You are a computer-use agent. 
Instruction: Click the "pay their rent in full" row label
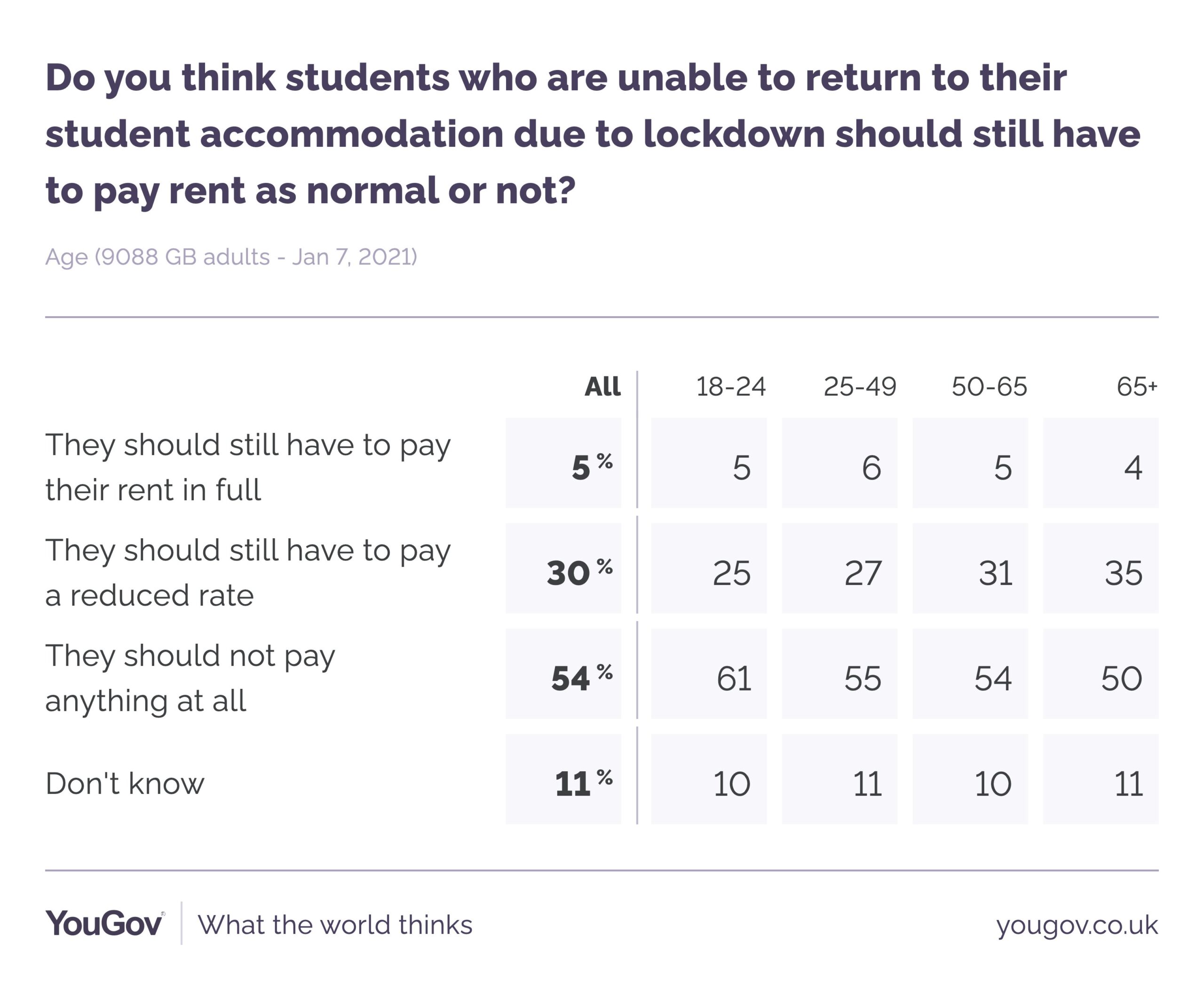[248, 467]
